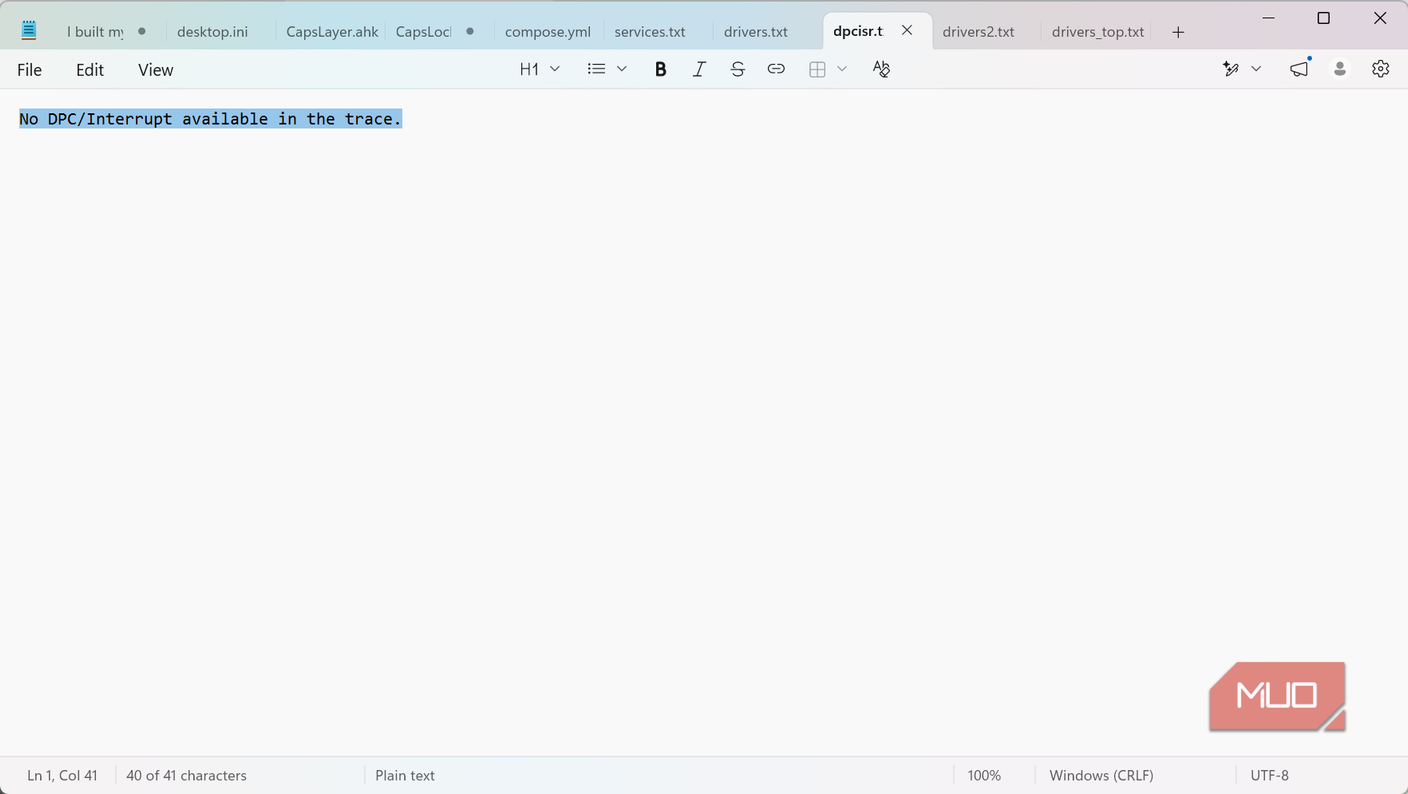Expand the AI rewrite dropdown arrow

pos(1257,69)
